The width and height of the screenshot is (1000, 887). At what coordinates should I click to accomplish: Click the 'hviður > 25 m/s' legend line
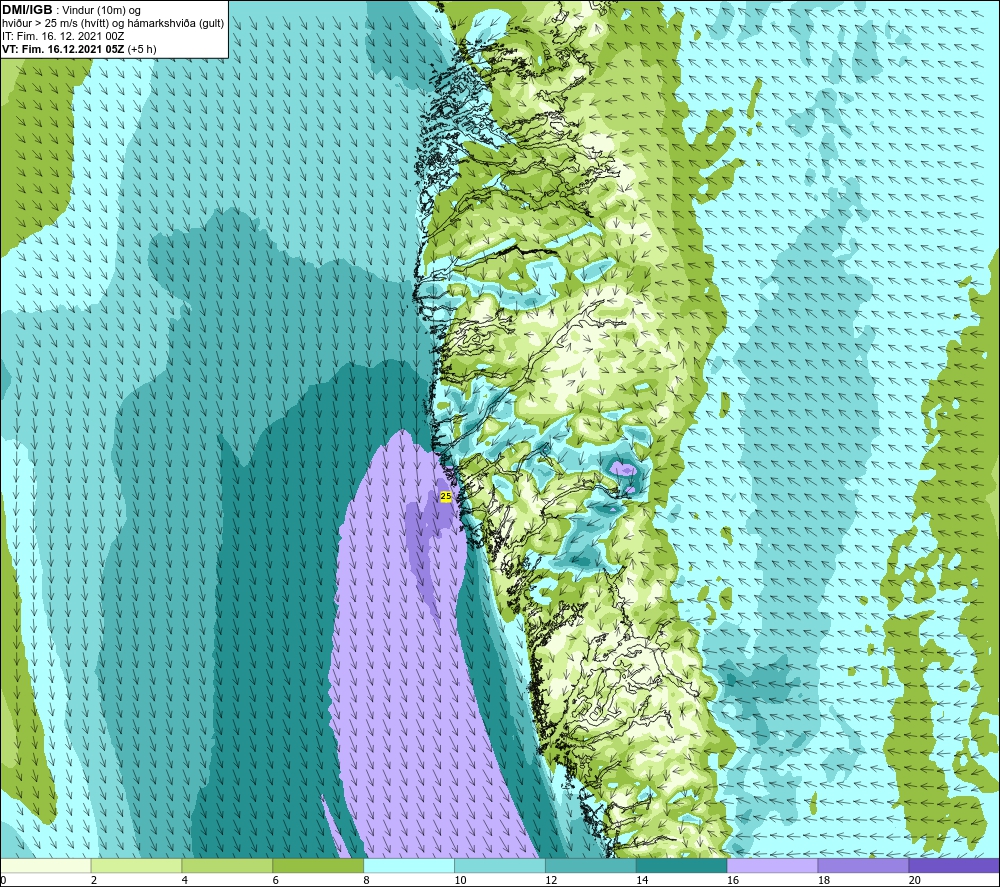click(x=113, y=24)
